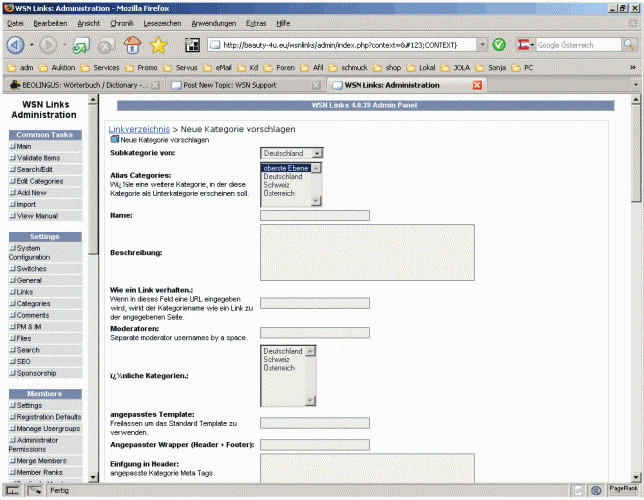Viewport: 644px width, 500px height.
Task: Click the Beschreibung text area
Action: pos(367,252)
